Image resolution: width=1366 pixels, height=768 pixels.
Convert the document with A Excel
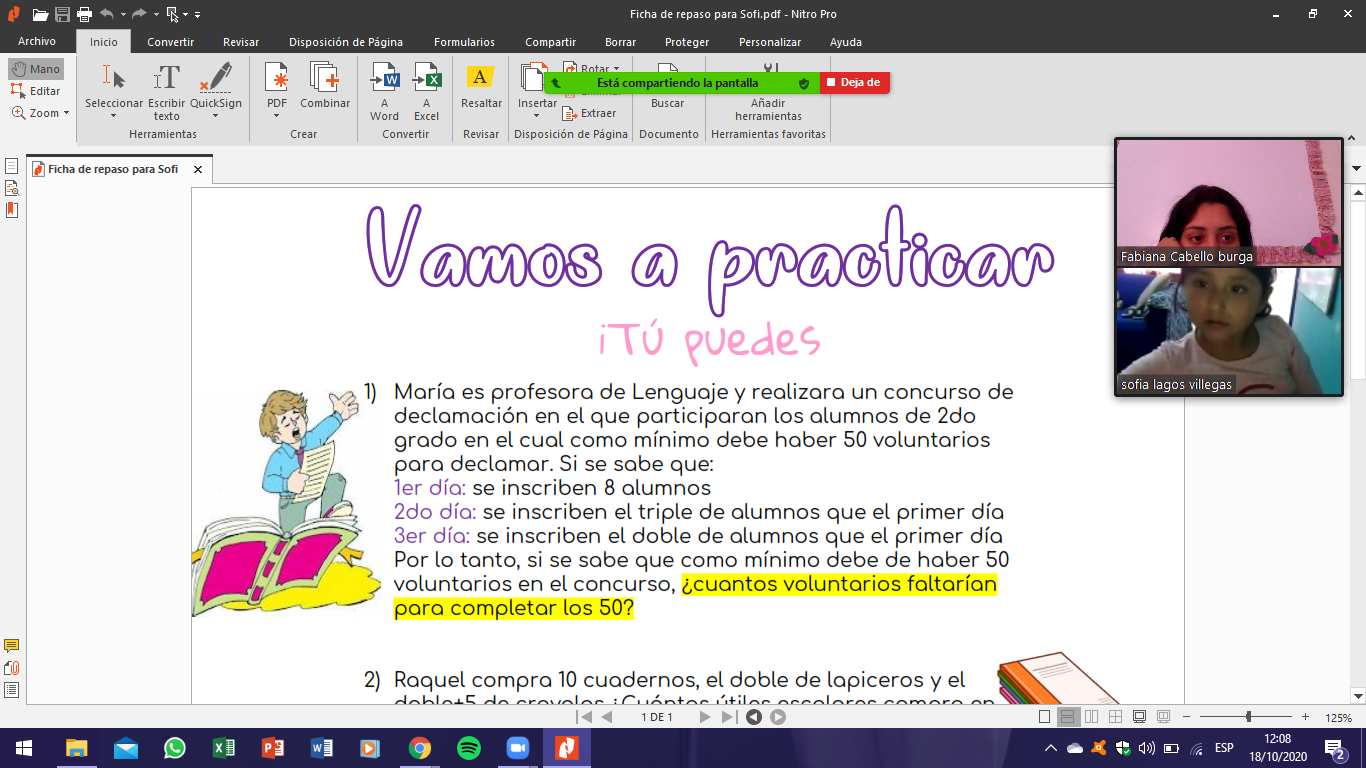pyautogui.click(x=426, y=91)
